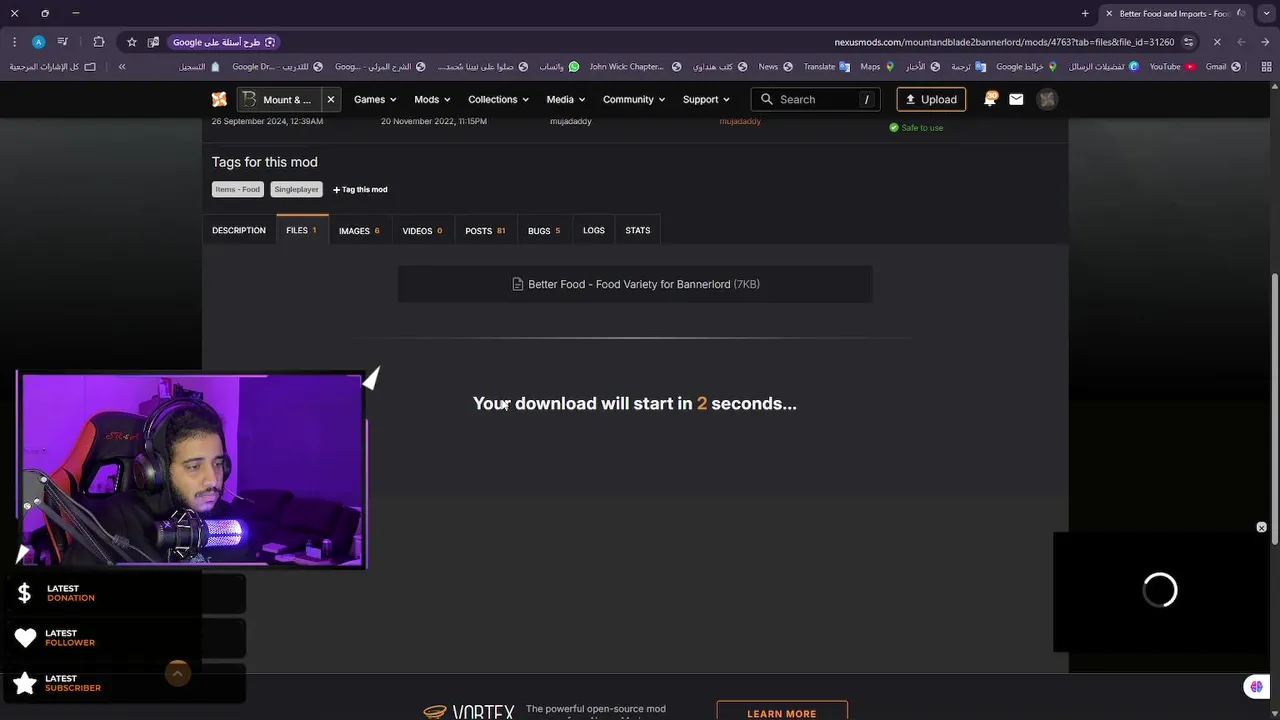Image resolution: width=1280 pixels, height=720 pixels.
Task: Switch to the Logs tab
Action: (x=594, y=230)
